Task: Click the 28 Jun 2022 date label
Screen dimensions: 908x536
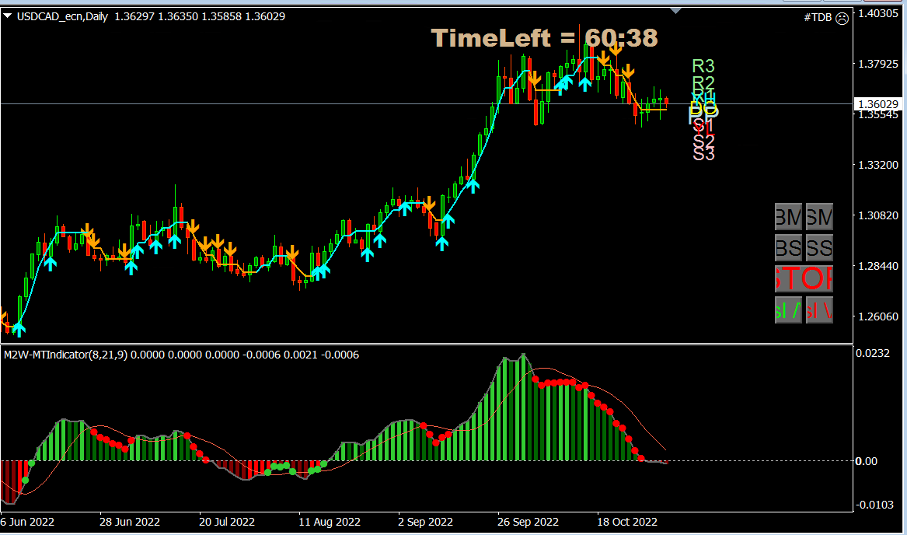Action: pos(130,522)
